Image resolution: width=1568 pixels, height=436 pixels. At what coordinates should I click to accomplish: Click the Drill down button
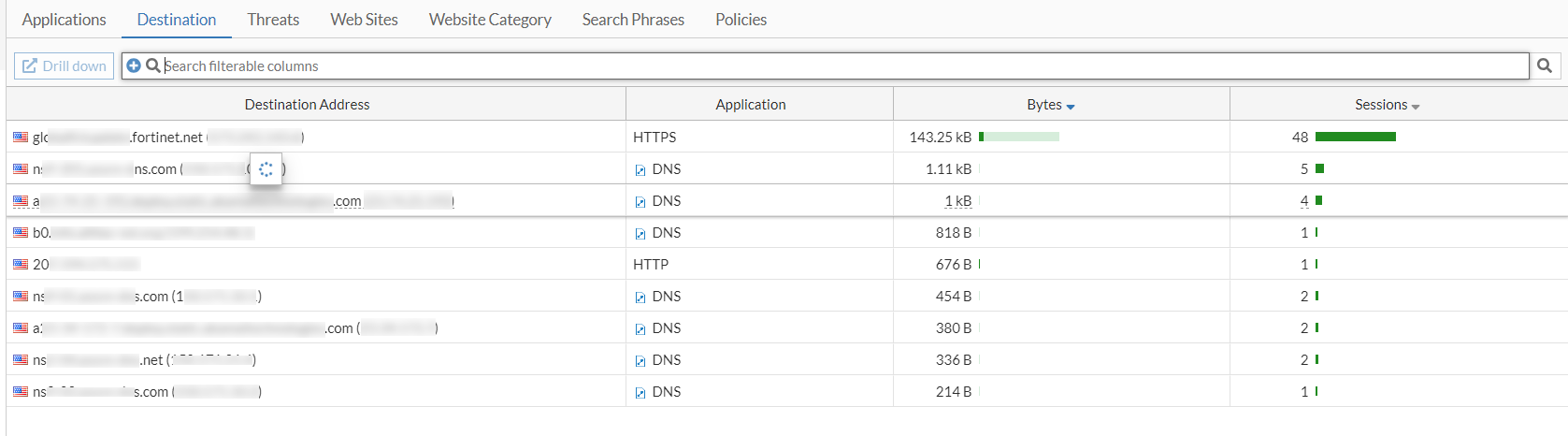point(65,65)
